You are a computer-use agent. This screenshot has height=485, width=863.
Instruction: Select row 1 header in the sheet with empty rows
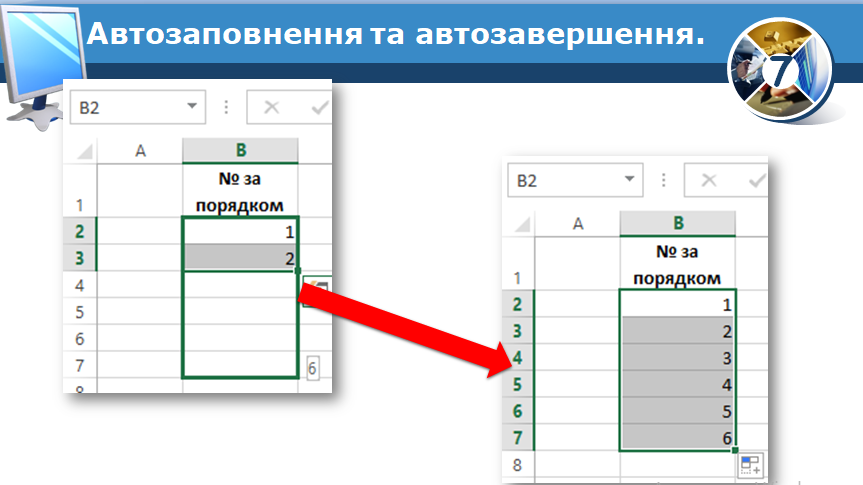(x=80, y=190)
